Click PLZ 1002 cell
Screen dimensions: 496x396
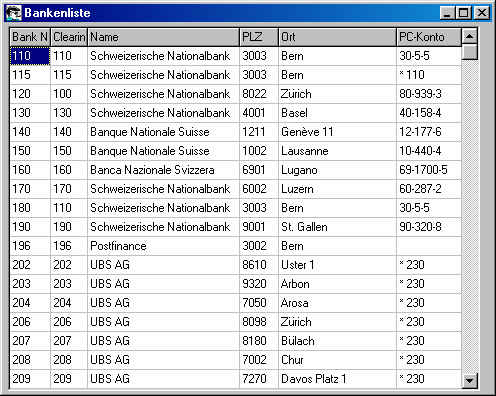pos(259,151)
